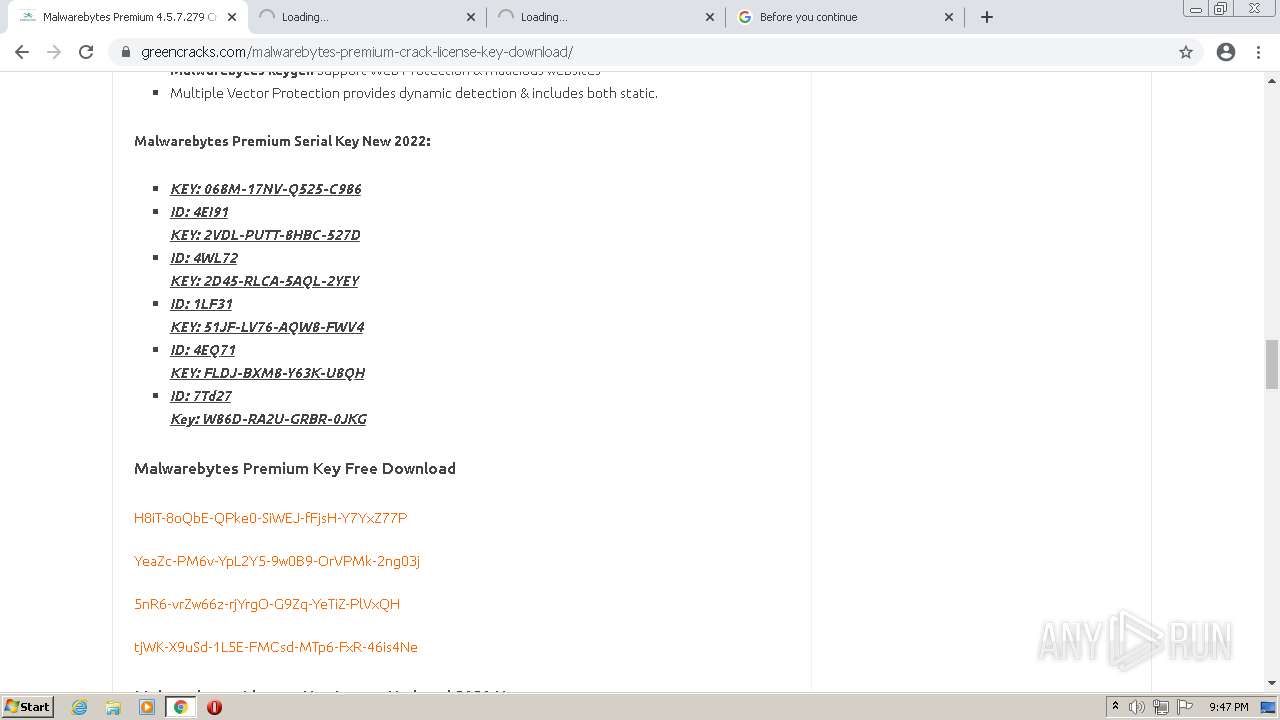Screen dimensions: 1280x720
Task: Open the YeaZc-PM6v key link
Action: pyautogui.click(x=277, y=561)
